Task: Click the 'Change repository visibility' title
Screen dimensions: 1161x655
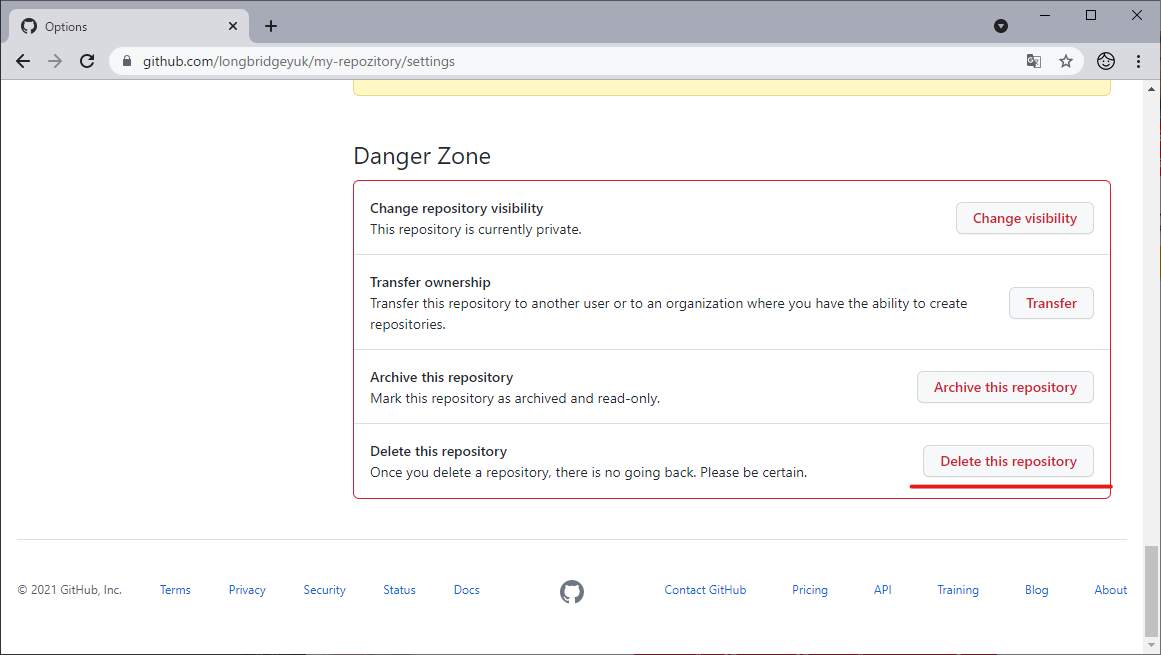Action: 456,208
